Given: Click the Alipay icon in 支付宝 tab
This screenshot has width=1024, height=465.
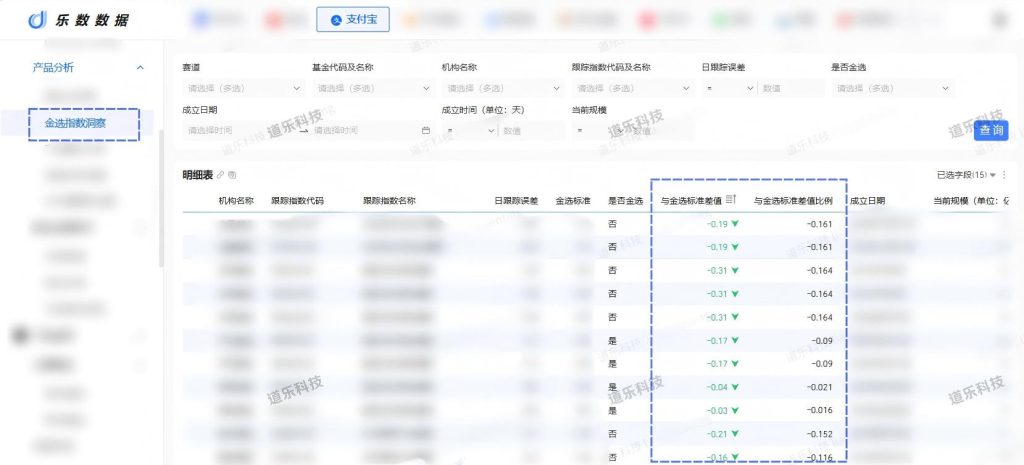Looking at the screenshot, I should 334,19.
